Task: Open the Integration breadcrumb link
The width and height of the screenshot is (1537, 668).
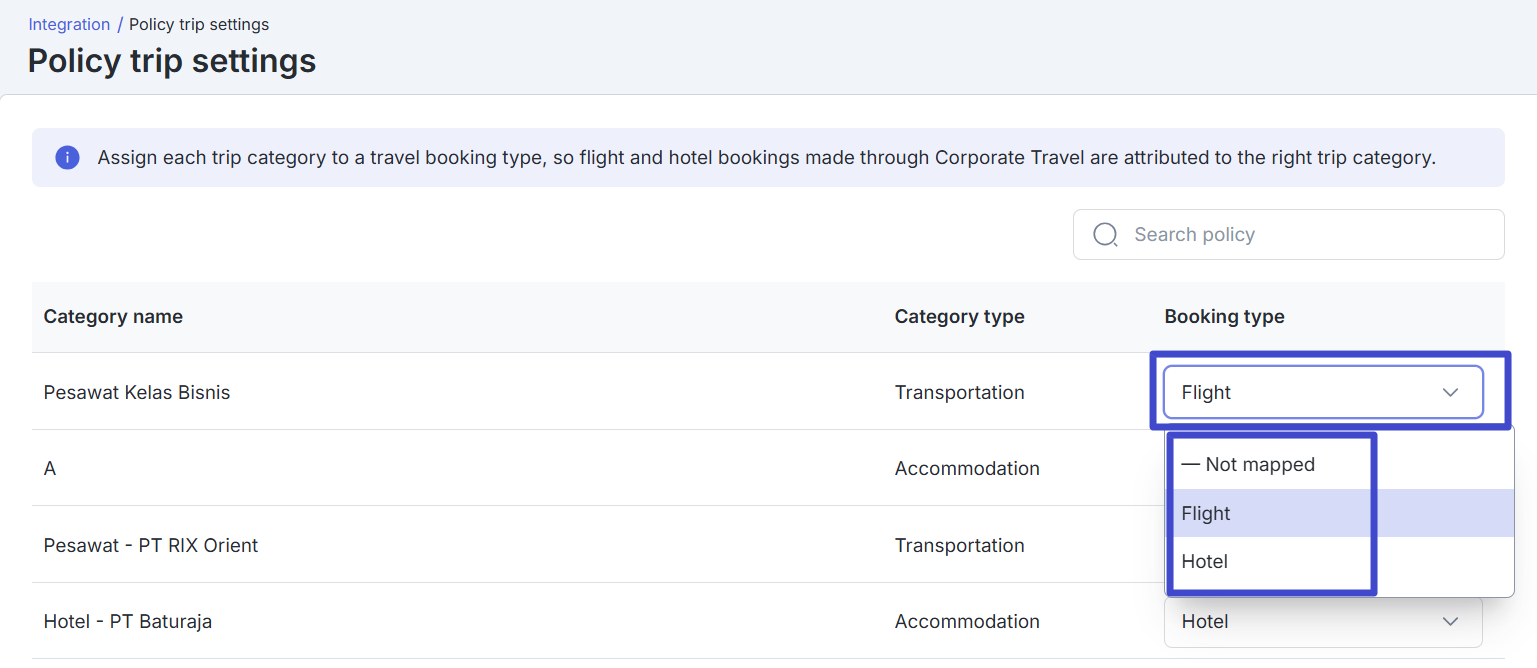Action: pyautogui.click(x=69, y=24)
